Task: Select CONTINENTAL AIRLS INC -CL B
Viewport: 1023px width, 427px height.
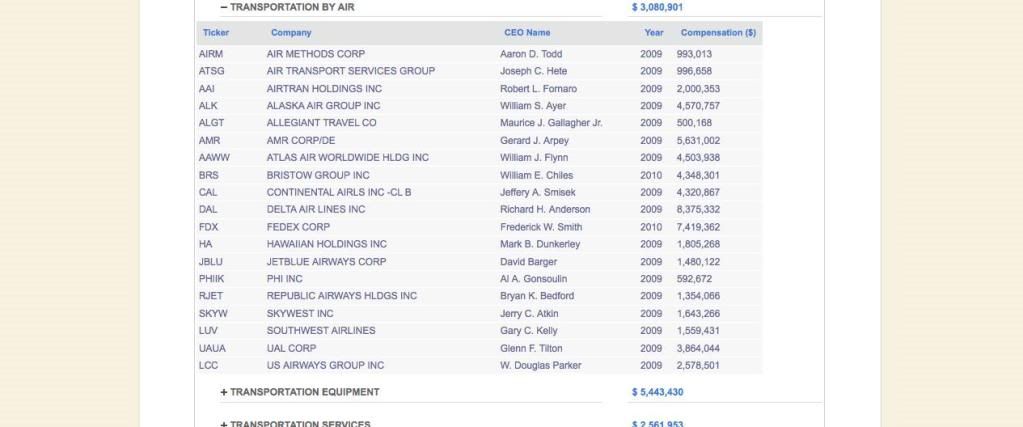Action: click(339, 192)
